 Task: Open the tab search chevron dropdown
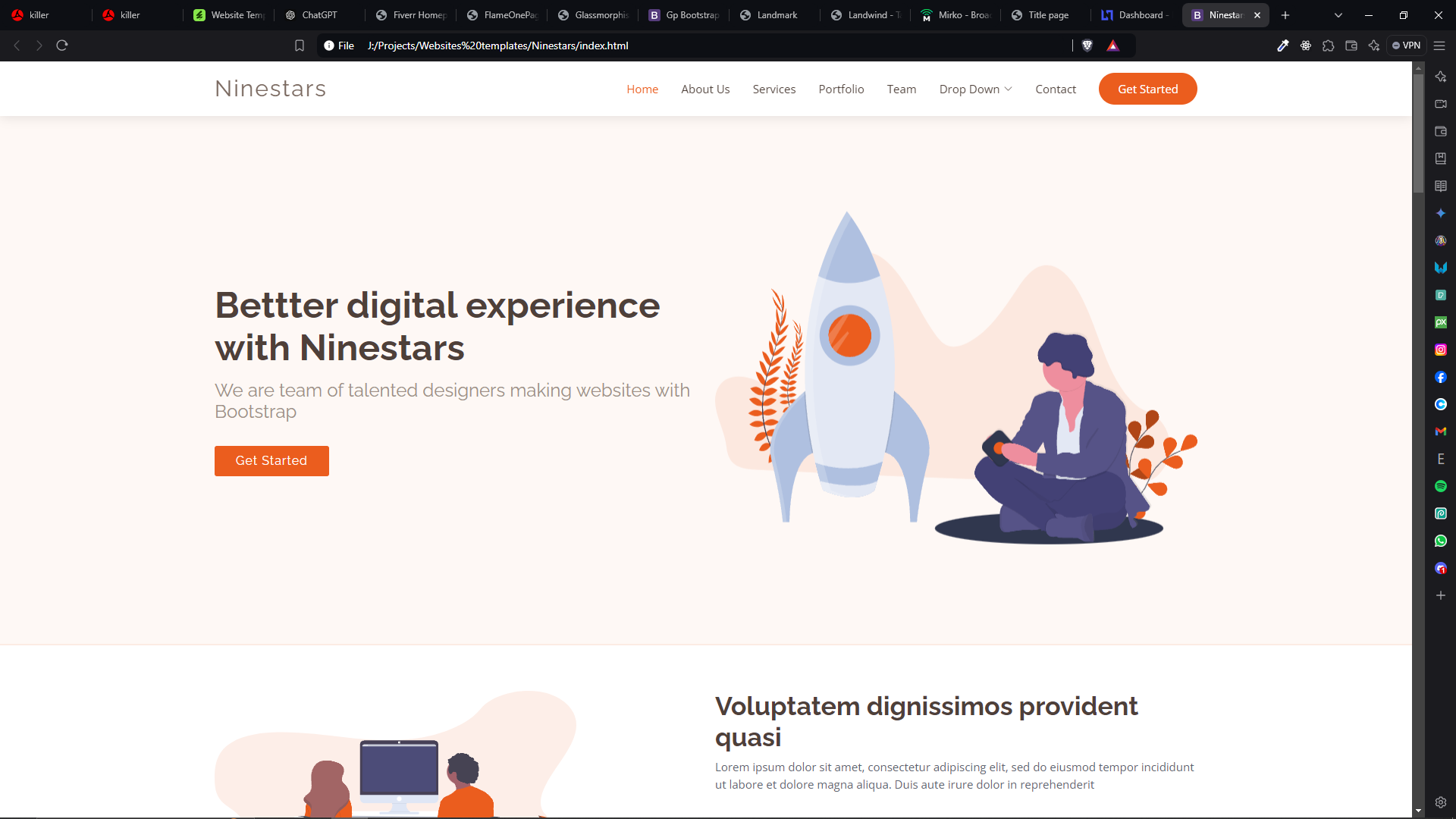(x=1338, y=15)
